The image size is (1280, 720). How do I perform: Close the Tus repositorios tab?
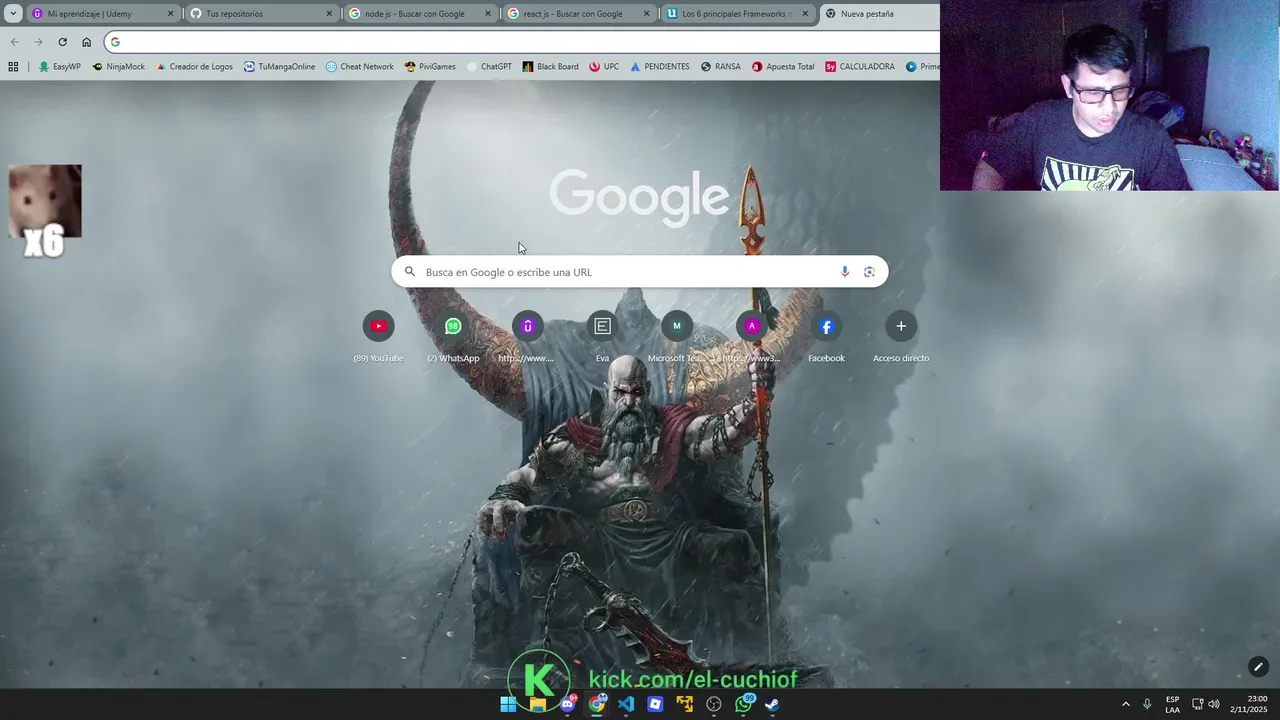329,14
